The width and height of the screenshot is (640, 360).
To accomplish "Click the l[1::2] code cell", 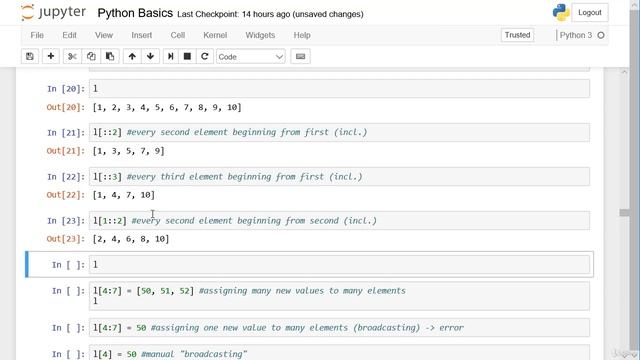I will point(339,220).
